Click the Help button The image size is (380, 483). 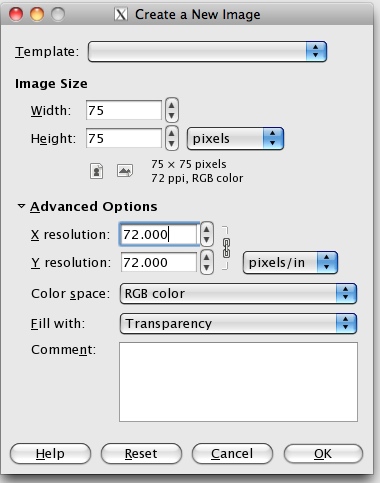(50, 454)
